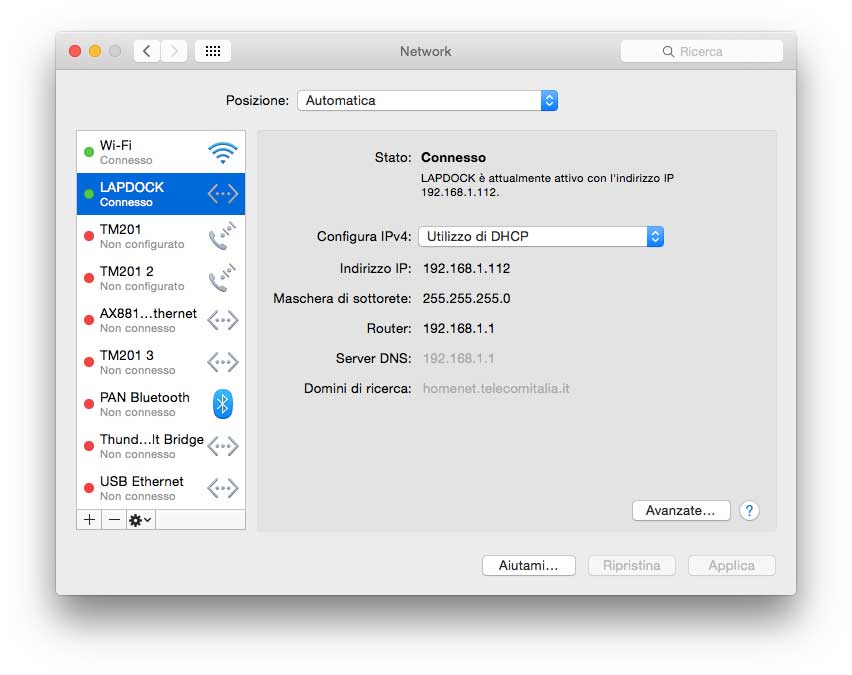Click the AX881 ethernet arrows icon
This screenshot has width=852, height=675.
[223, 320]
